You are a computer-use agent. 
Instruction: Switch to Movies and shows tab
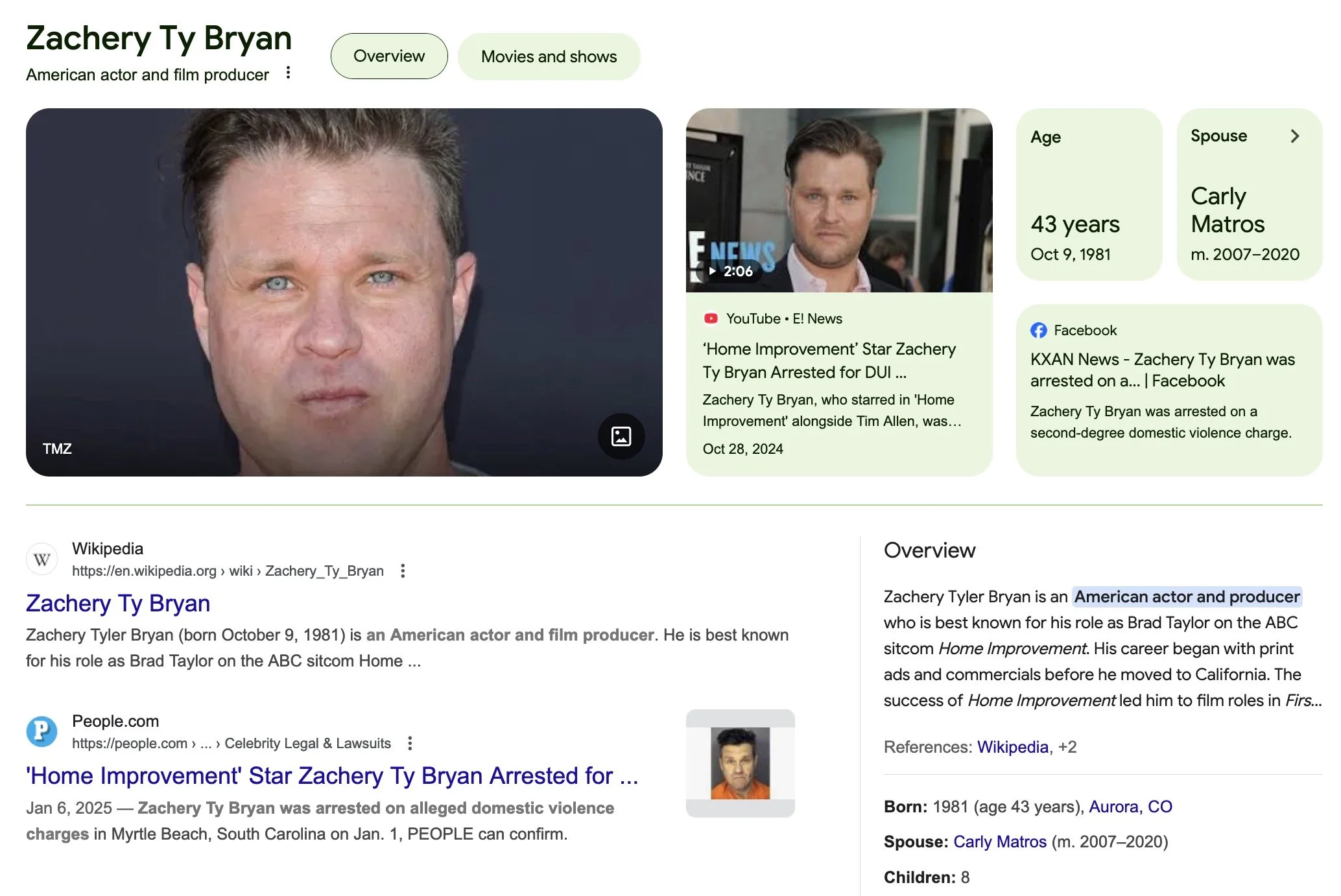pyautogui.click(x=549, y=56)
